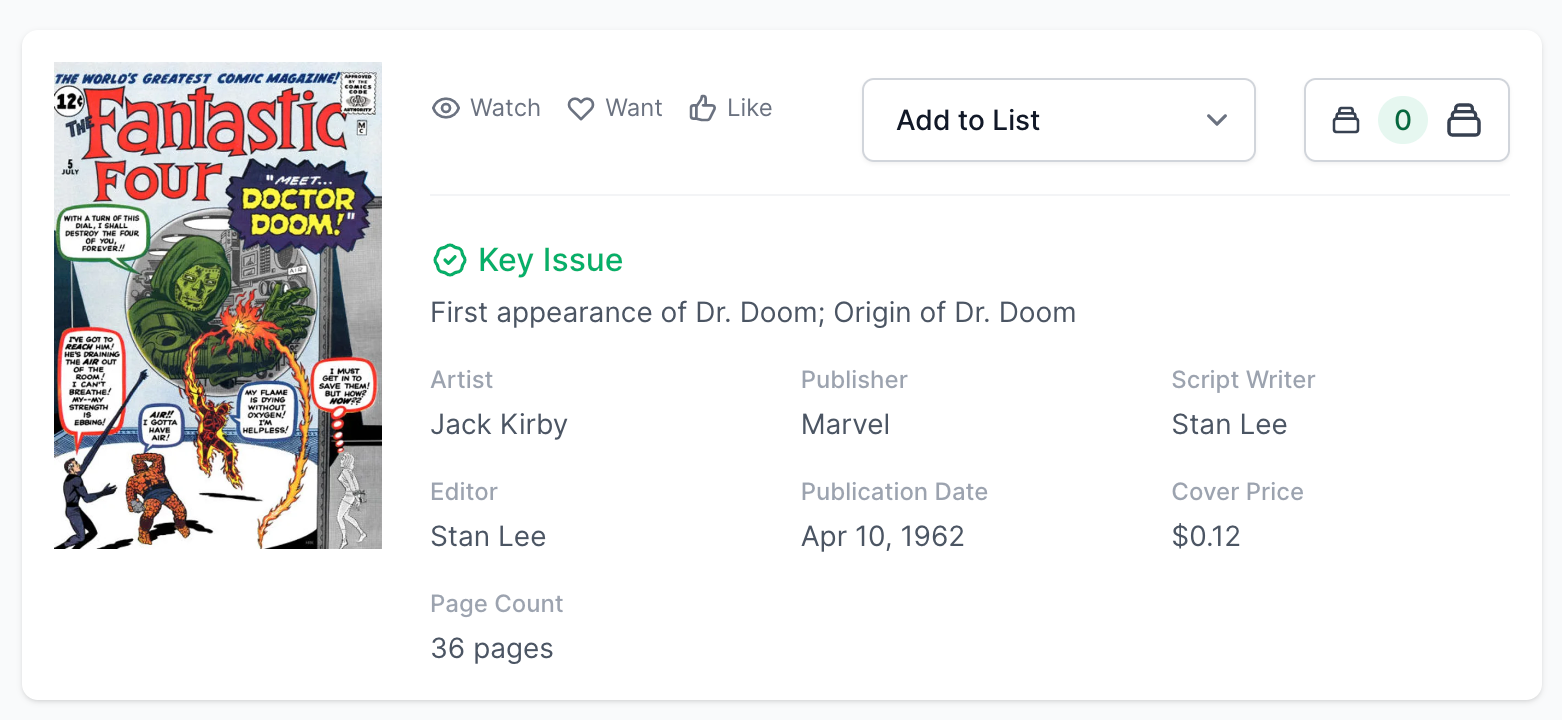Click the eye Watch icon
The image size is (1562, 720).
(446, 108)
